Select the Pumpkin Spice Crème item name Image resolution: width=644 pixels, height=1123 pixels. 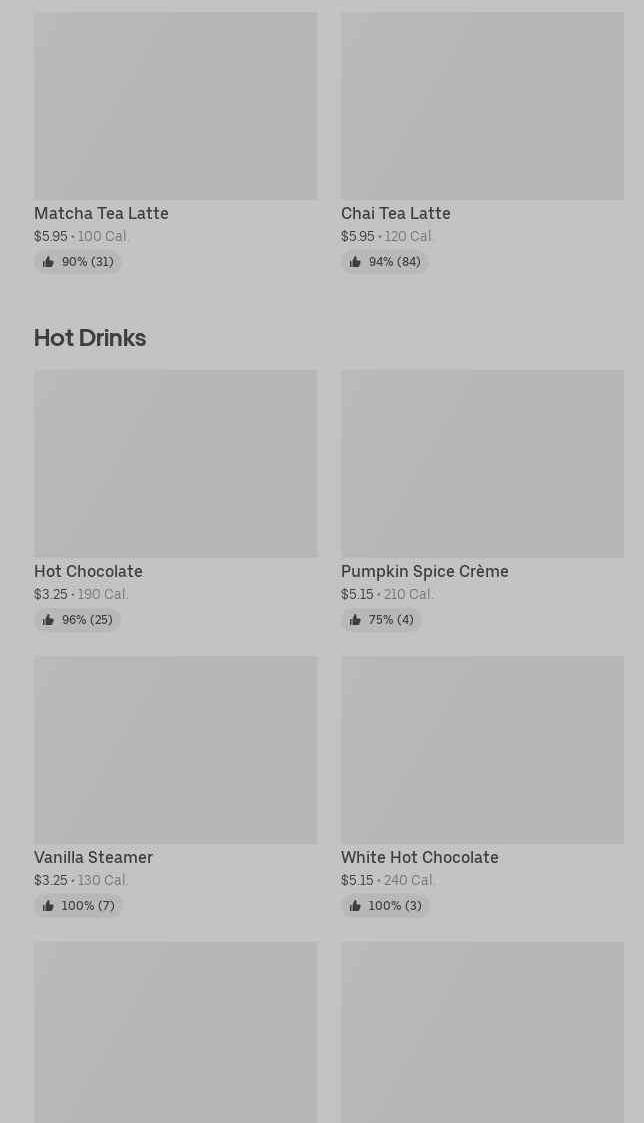click(425, 572)
